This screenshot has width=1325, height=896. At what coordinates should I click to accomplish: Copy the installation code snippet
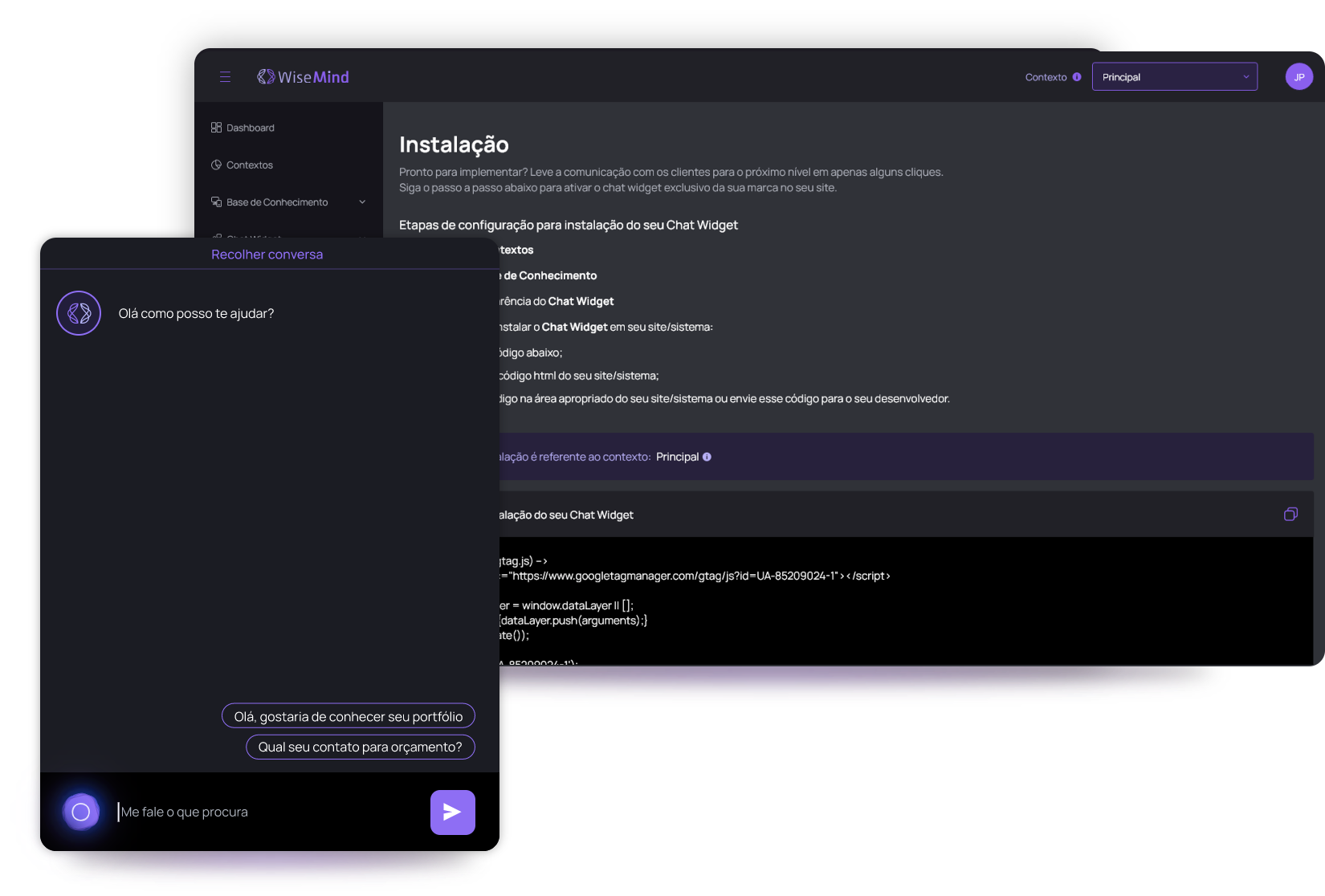pyautogui.click(x=1290, y=514)
